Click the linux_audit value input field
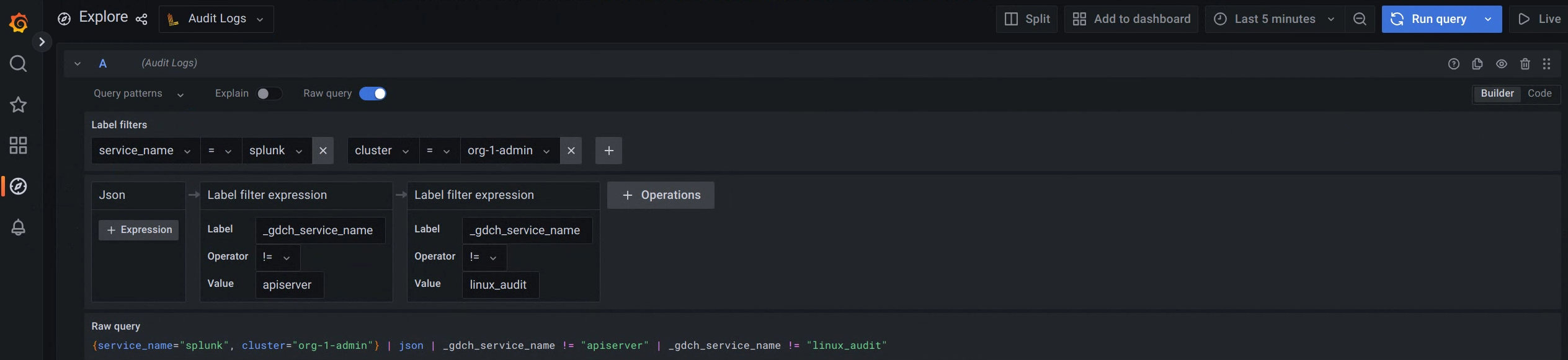1568x360 pixels. 500,285
